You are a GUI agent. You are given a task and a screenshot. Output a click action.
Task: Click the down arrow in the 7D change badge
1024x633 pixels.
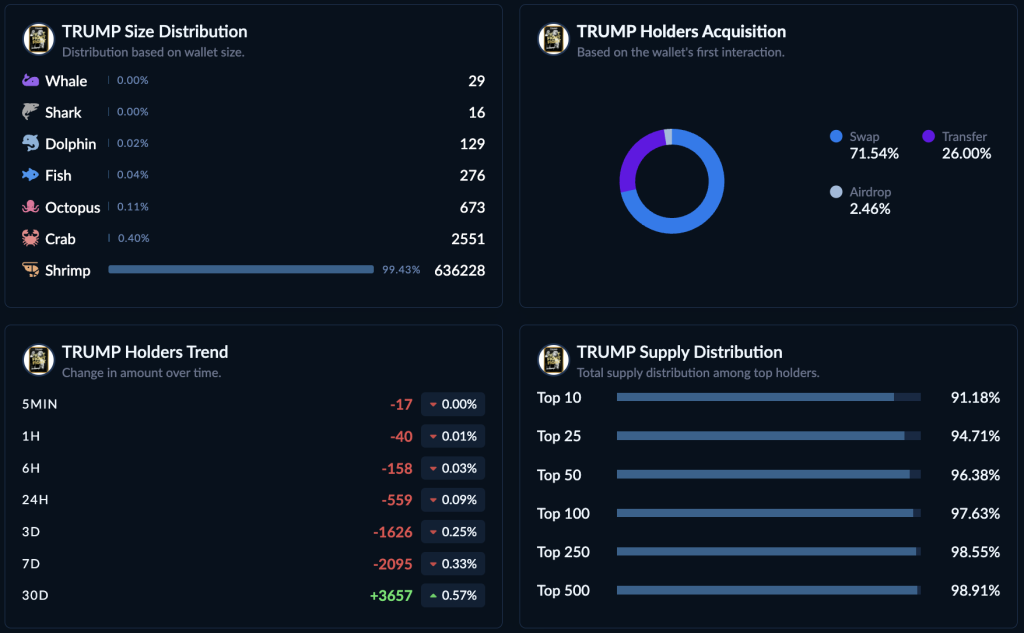coord(433,564)
